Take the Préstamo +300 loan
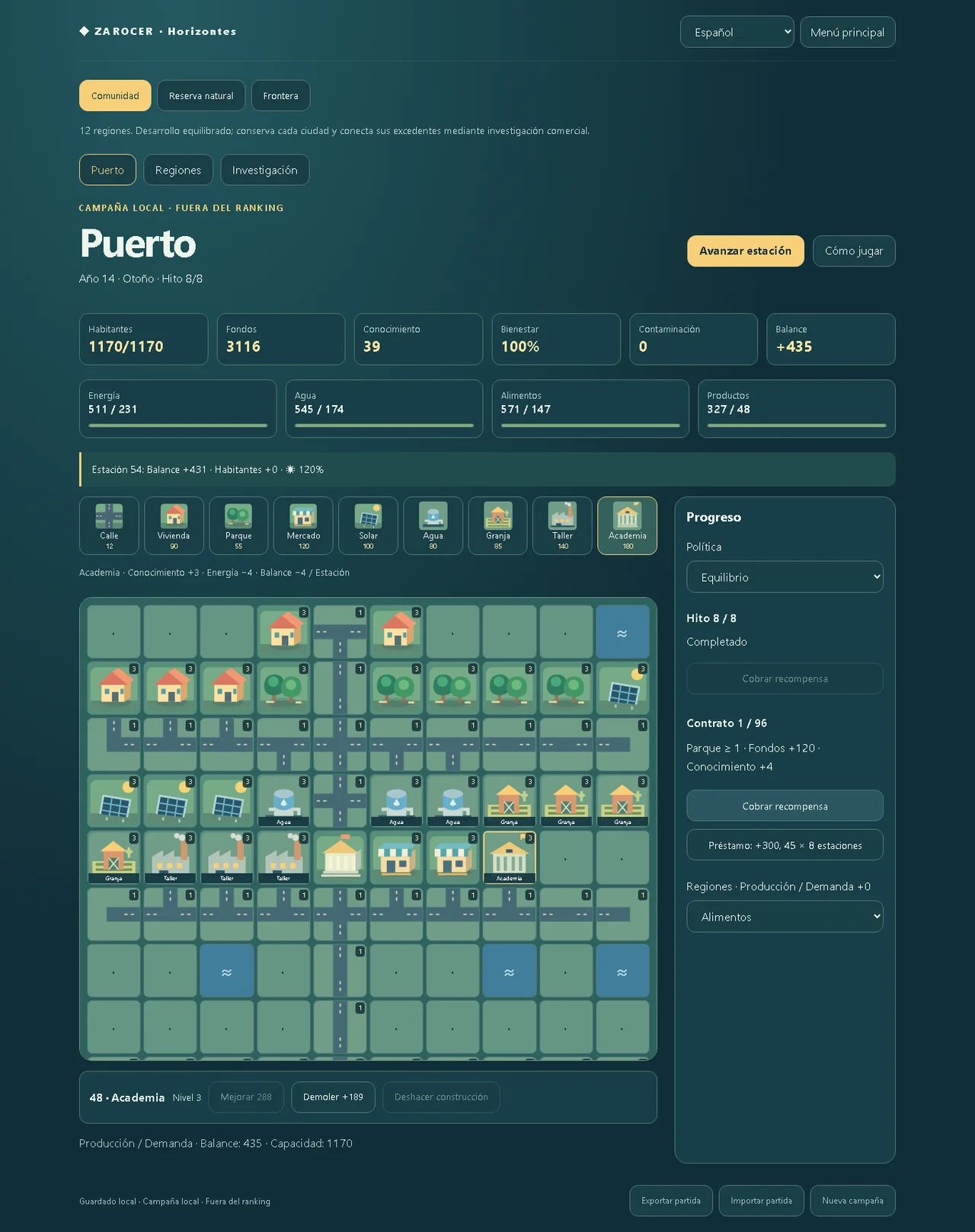This screenshot has width=975, height=1232. 785,845
